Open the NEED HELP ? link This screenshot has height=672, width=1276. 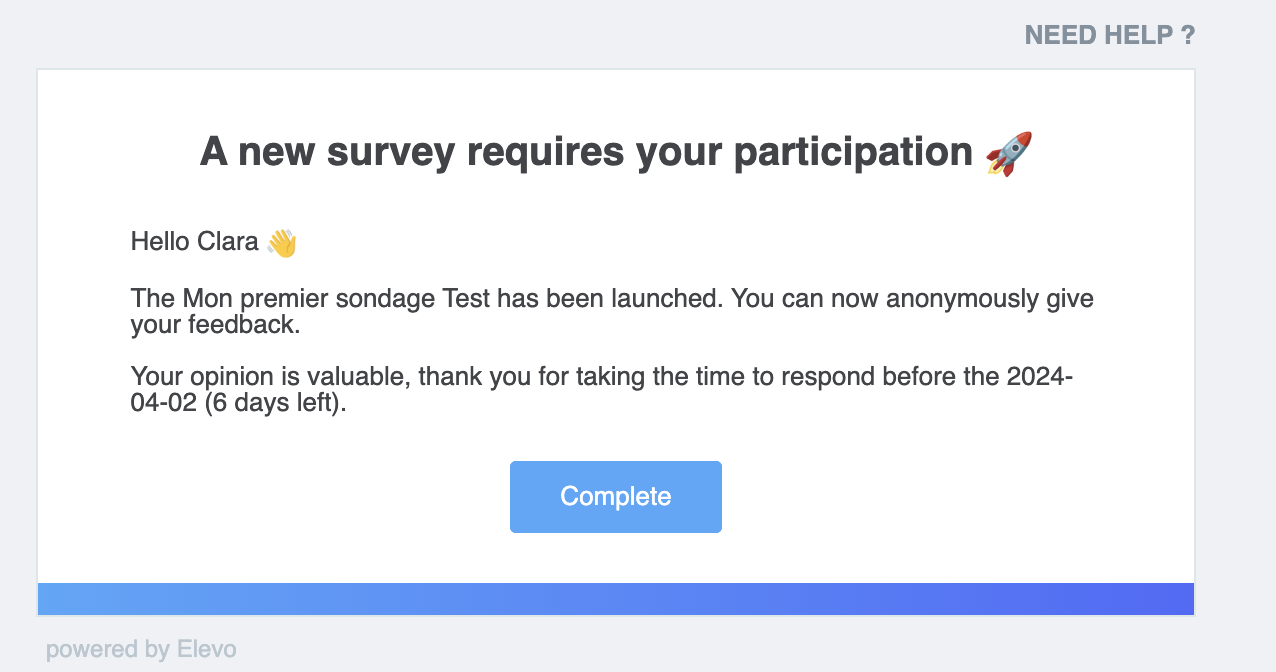pos(1110,35)
